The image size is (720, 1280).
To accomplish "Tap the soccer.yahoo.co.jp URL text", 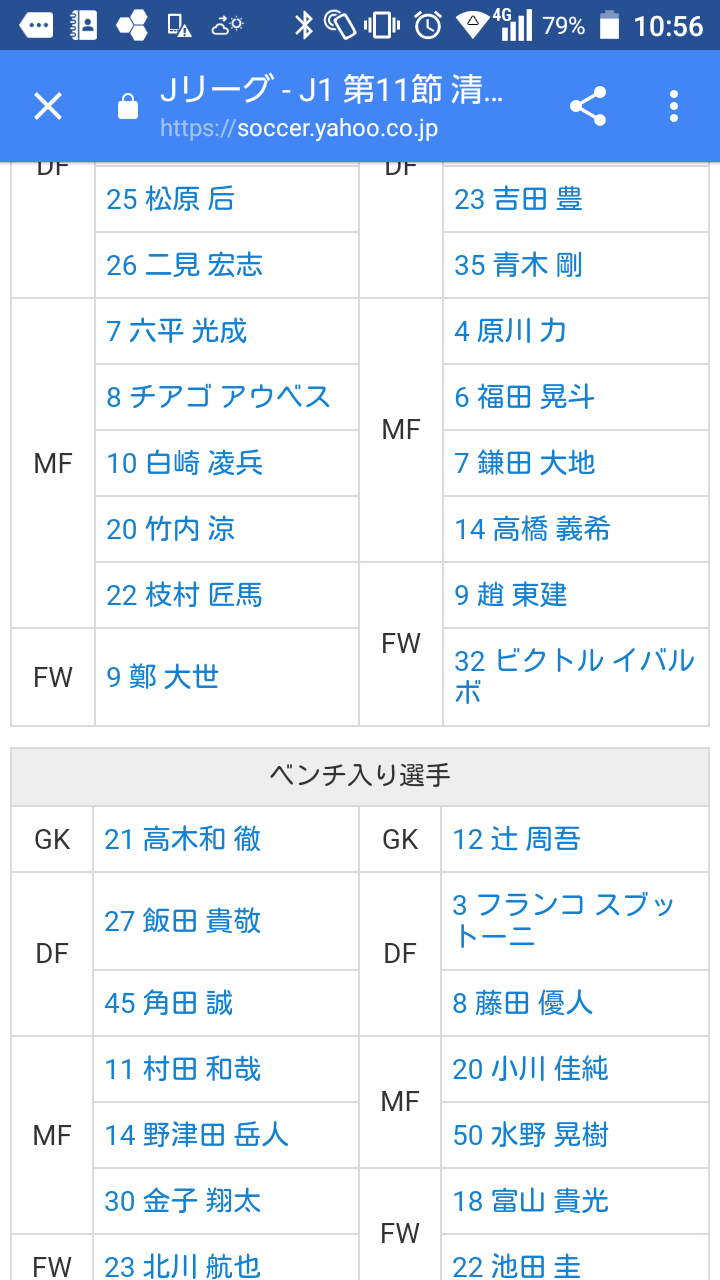I will 299,129.
